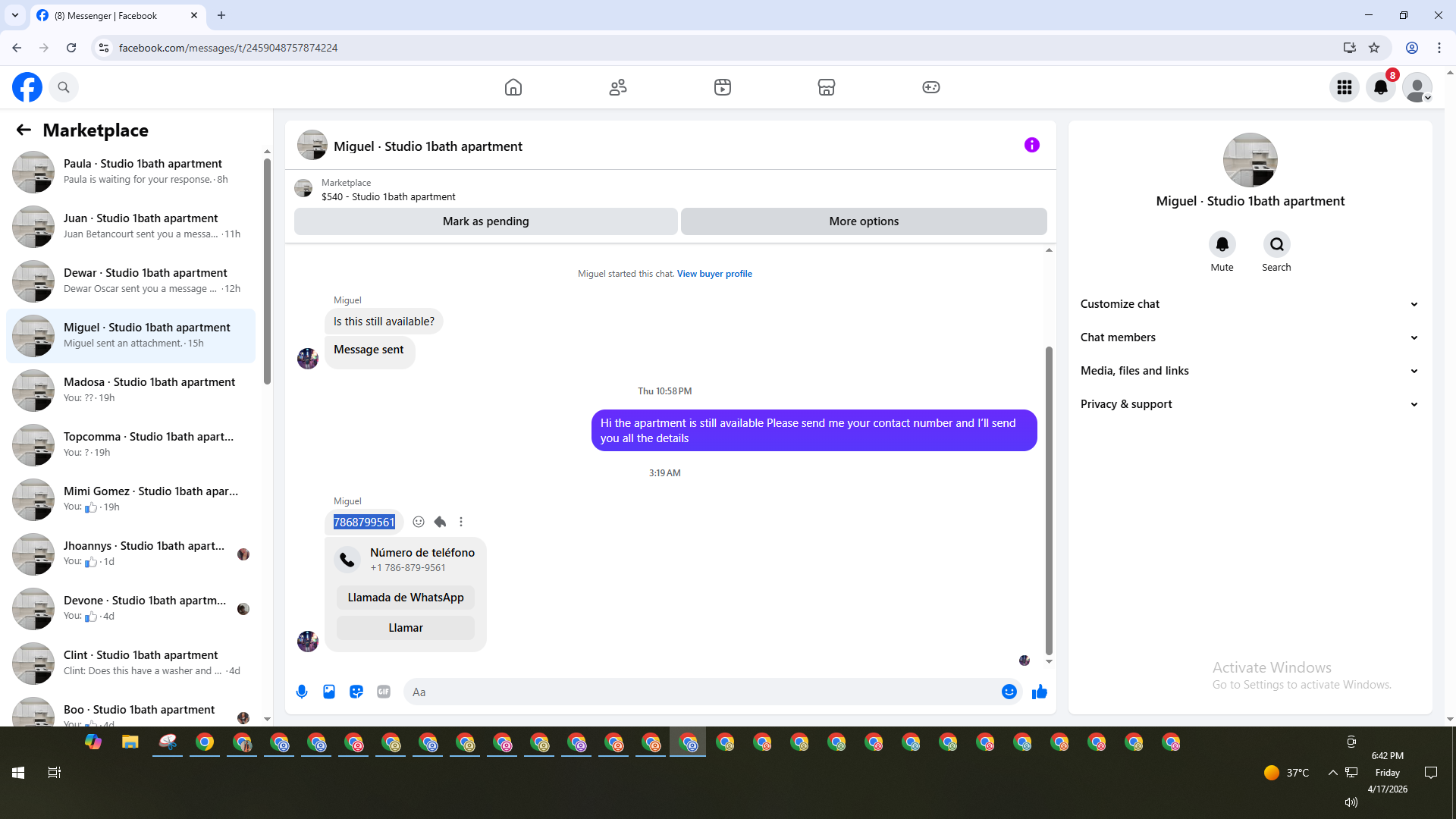The width and height of the screenshot is (1456, 819).
Task: React to the phone number message
Action: coord(419,522)
